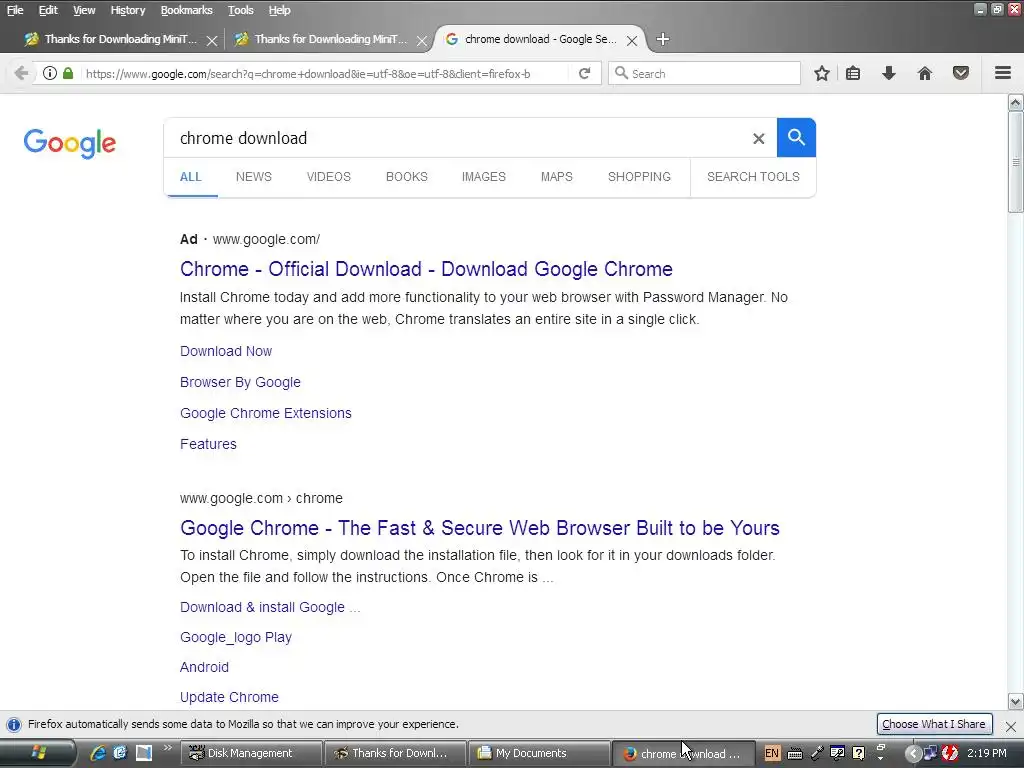Save page to Pocket
This screenshot has height=768, width=1024.
point(961,73)
